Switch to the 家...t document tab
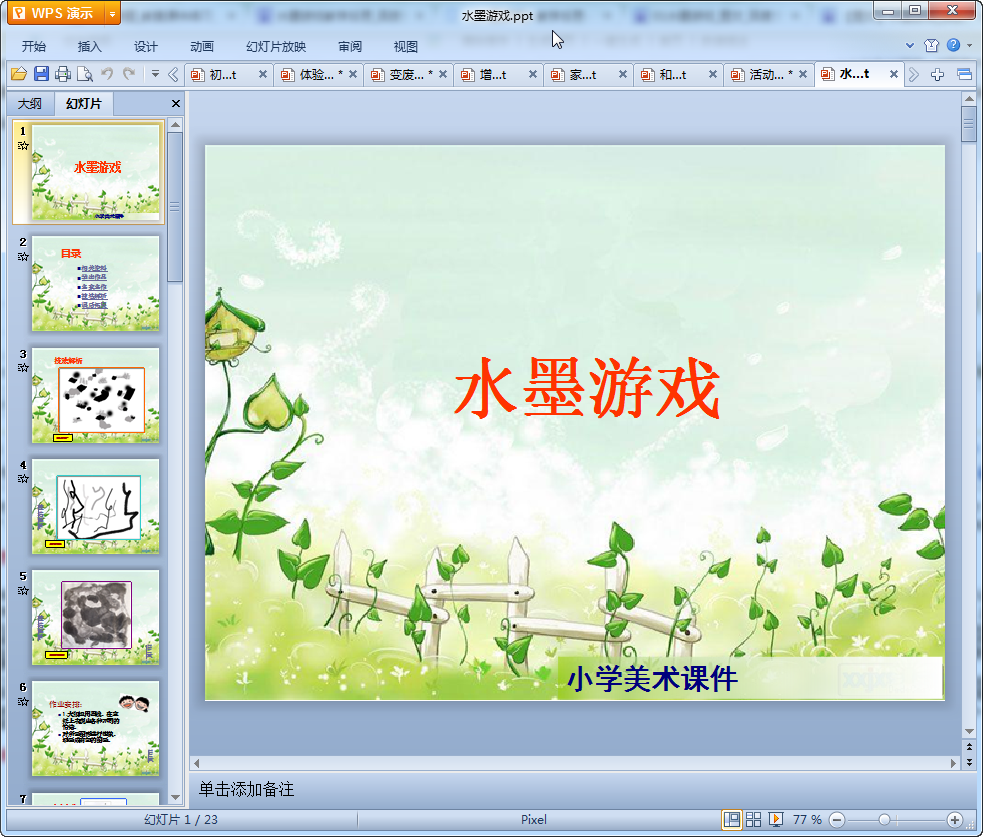 point(584,75)
